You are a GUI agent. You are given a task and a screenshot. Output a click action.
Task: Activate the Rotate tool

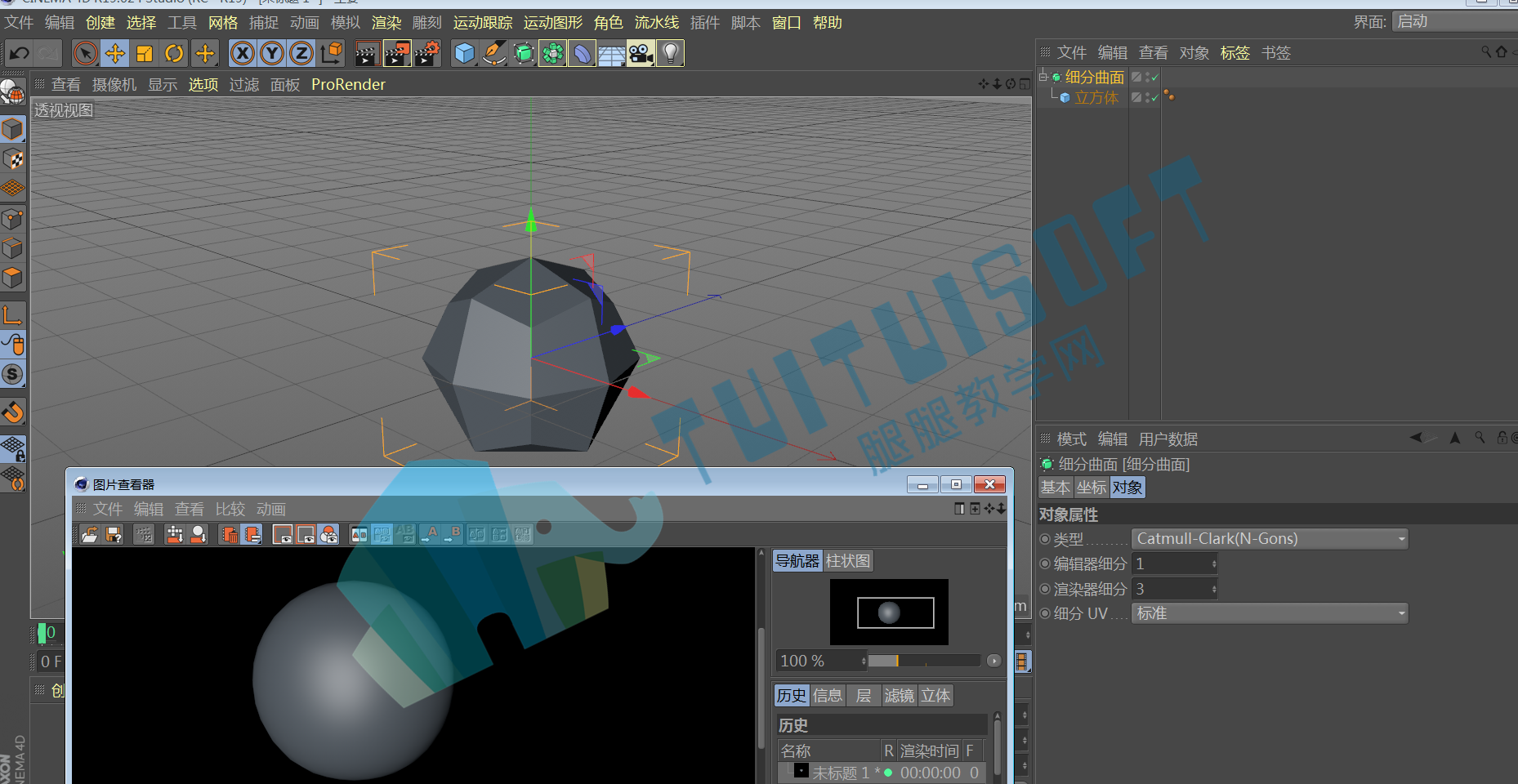174,54
